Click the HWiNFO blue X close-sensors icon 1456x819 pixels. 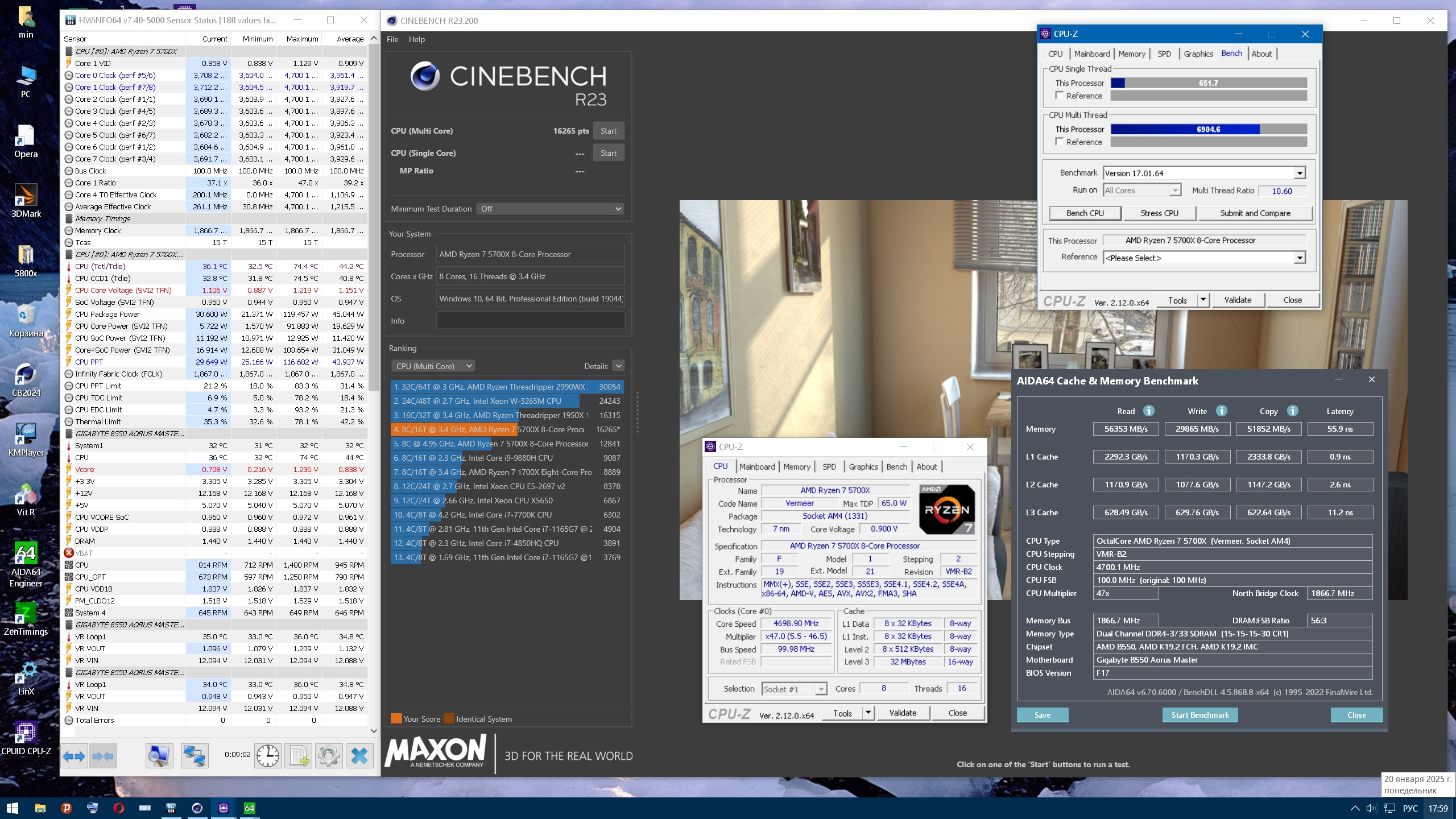(x=359, y=756)
